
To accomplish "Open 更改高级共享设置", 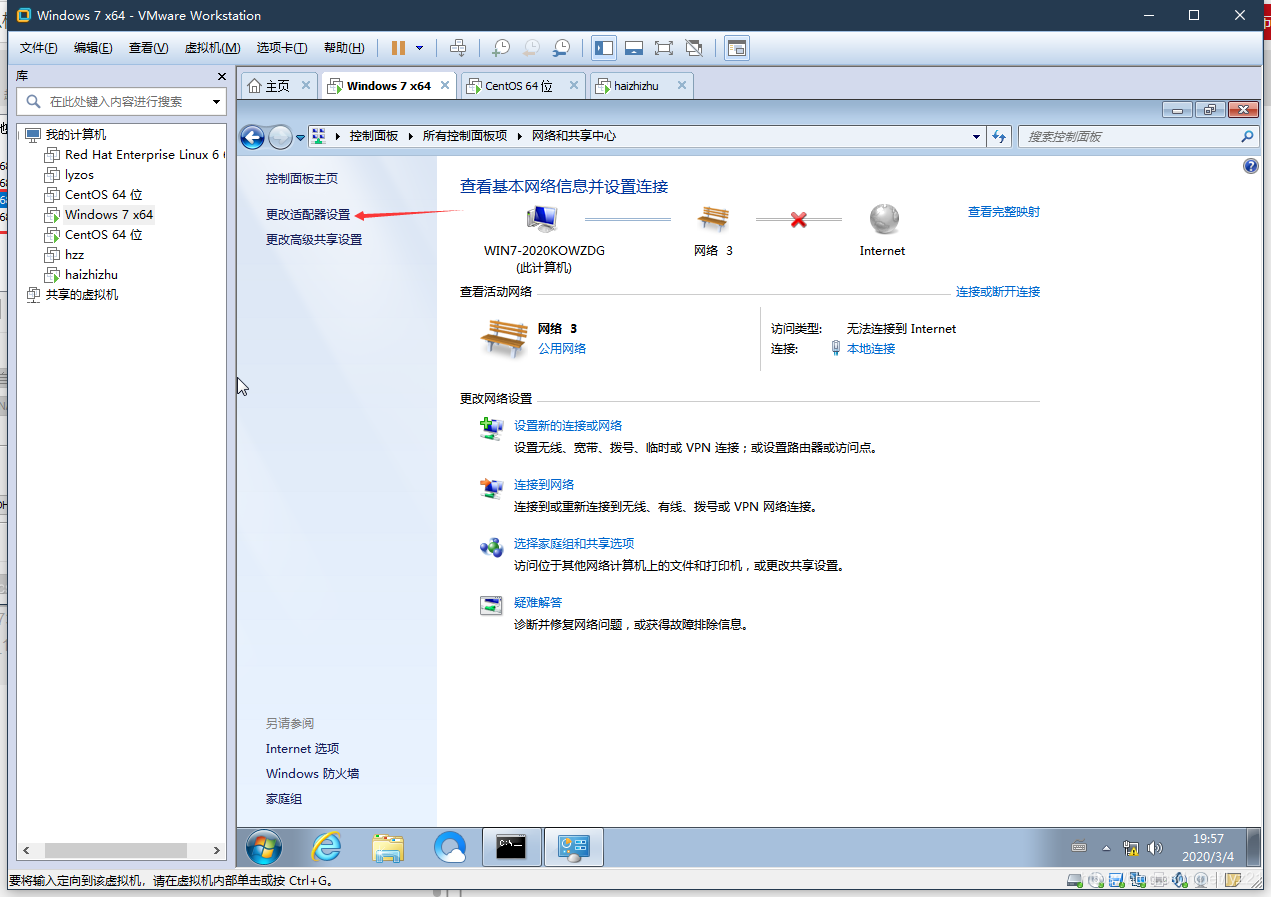I will click(314, 240).
